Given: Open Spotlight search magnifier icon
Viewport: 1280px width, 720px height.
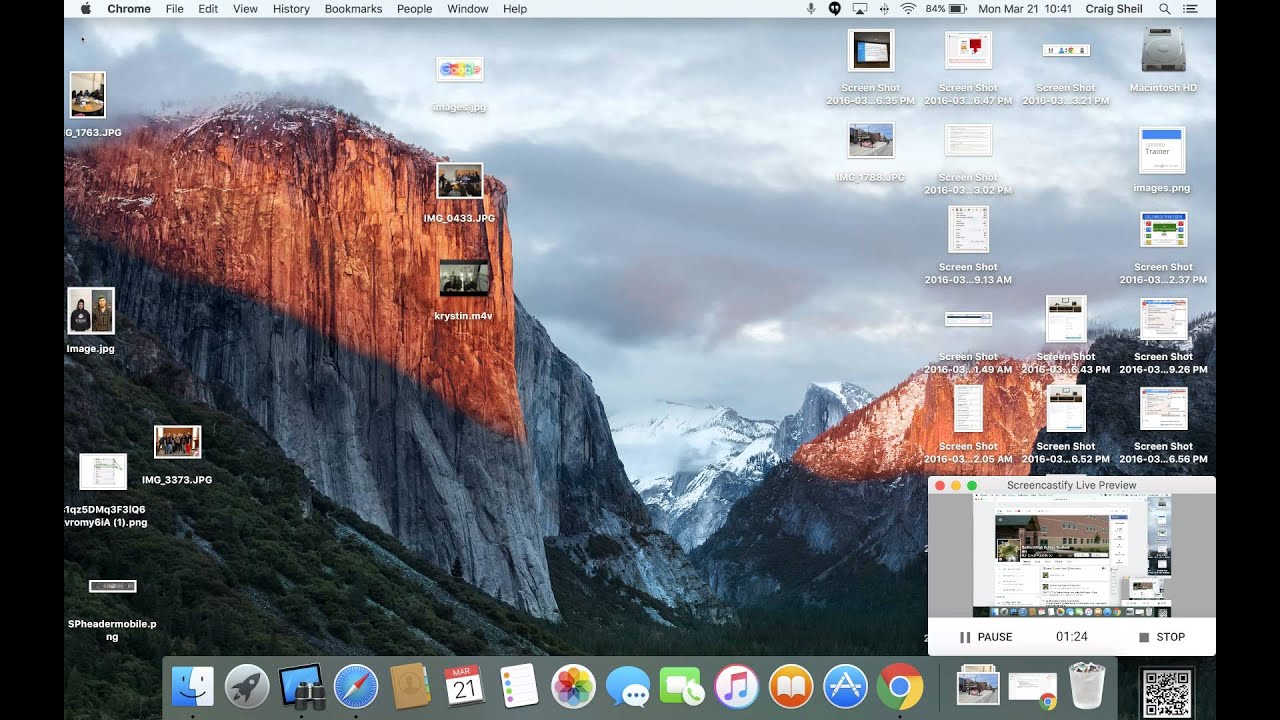Looking at the screenshot, I should click(1164, 9).
